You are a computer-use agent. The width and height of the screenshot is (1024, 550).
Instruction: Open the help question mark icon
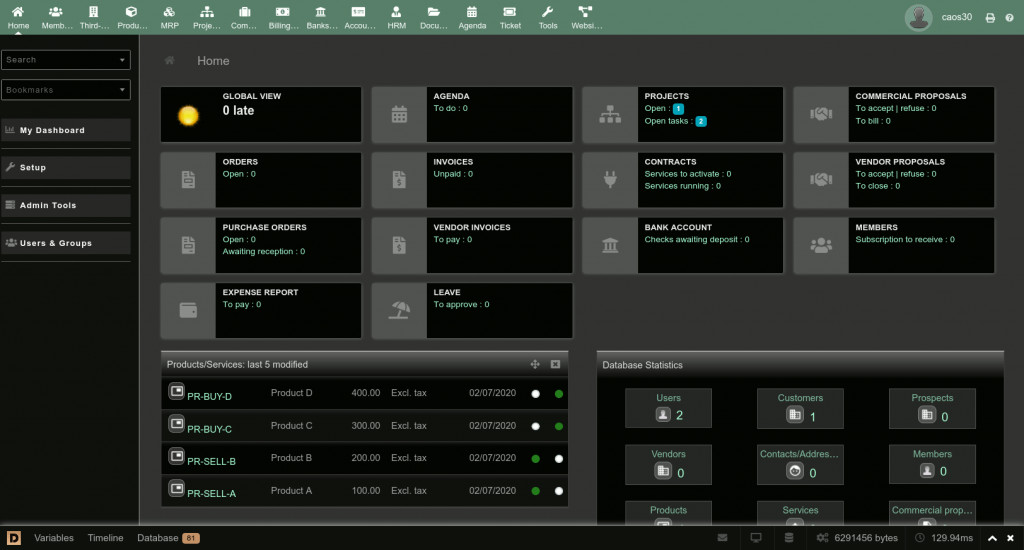[1008, 18]
